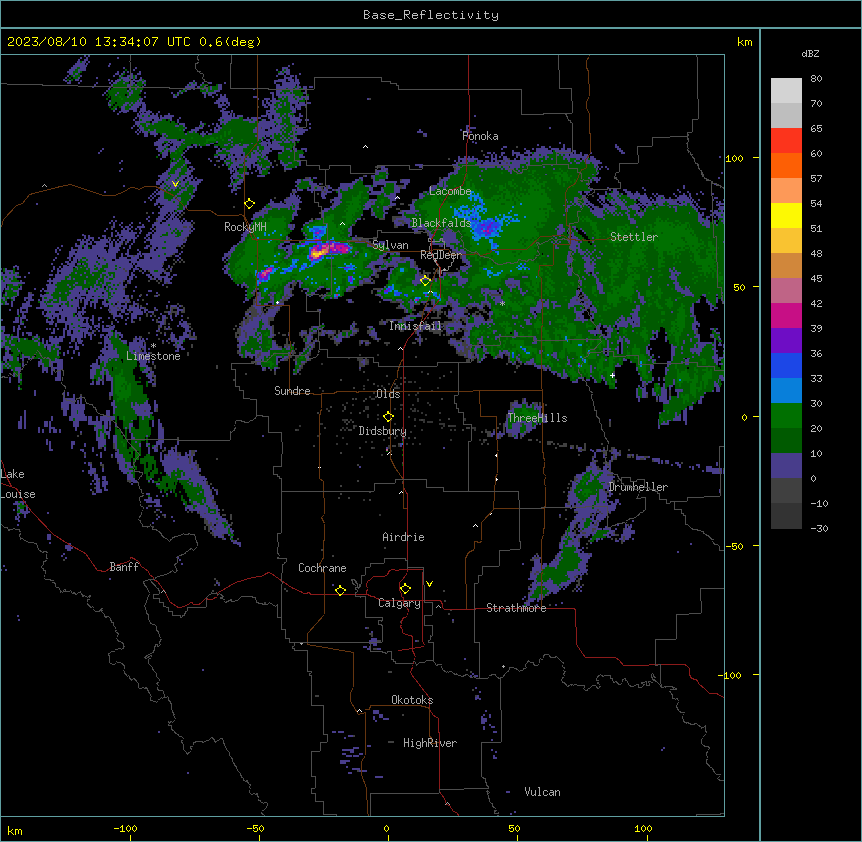Screen dimensions: 862x842
Task: Select the Vulcan label
Action: [x=543, y=792]
